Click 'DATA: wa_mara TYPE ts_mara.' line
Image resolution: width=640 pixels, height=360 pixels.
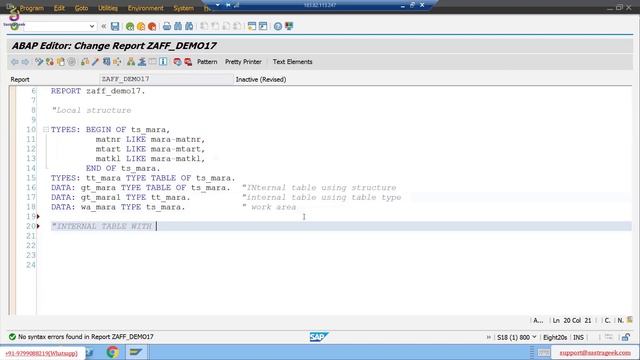click(118, 207)
